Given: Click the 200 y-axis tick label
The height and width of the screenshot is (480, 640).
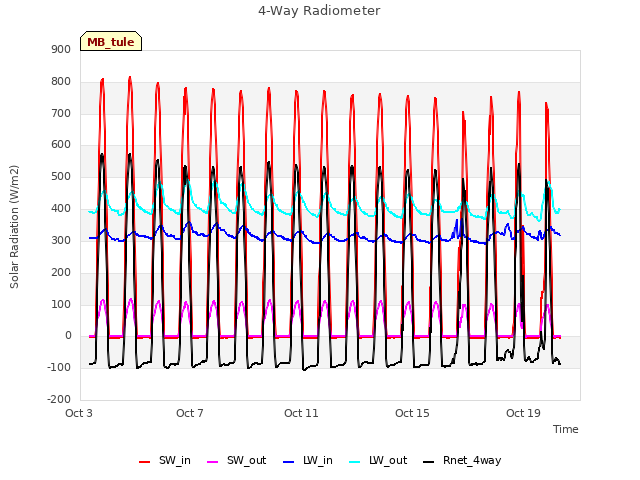Looking at the screenshot, I should pos(61,272).
